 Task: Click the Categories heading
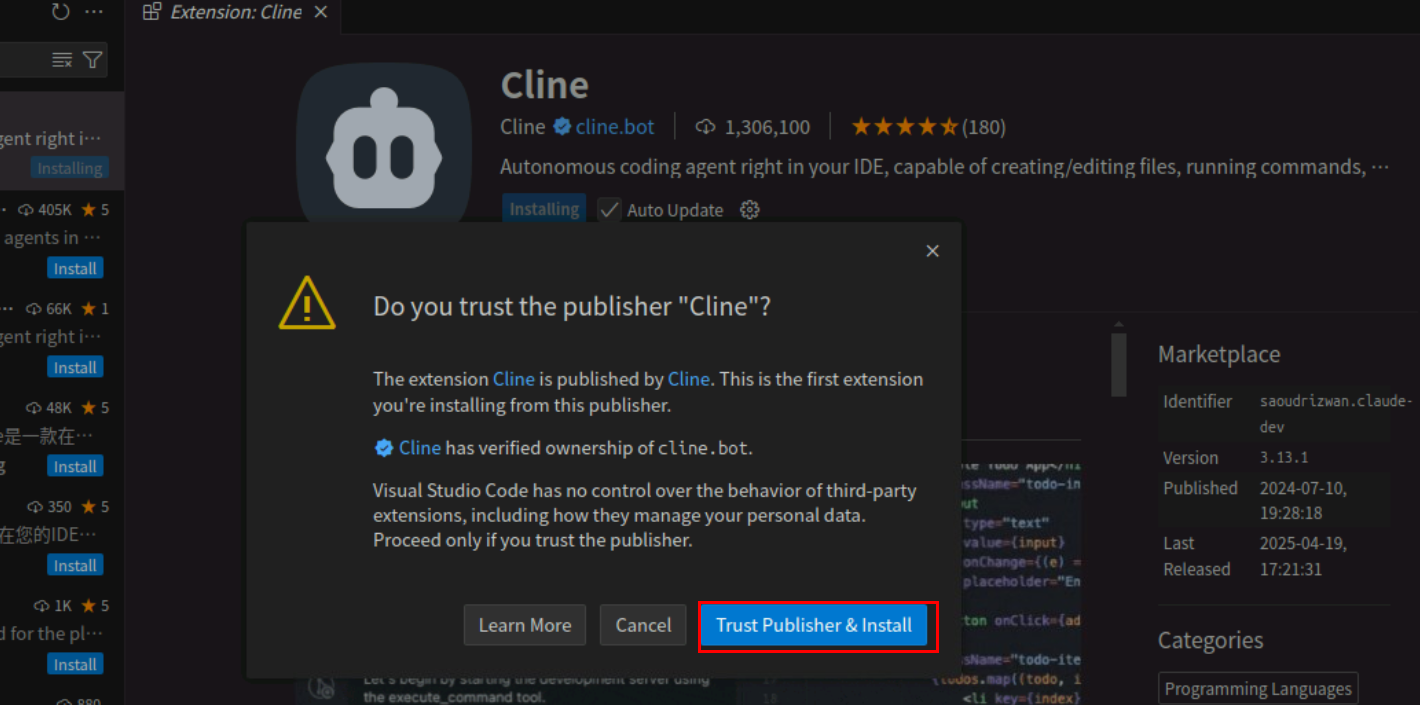[x=1210, y=640]
